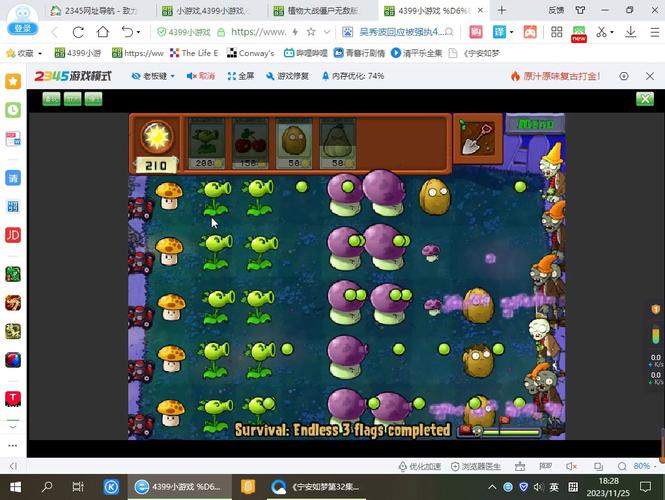Image resolution: width=665 pixels, height=500 pixels.
Task: Click the favorites star in sidebar
Action: point(13,81)
